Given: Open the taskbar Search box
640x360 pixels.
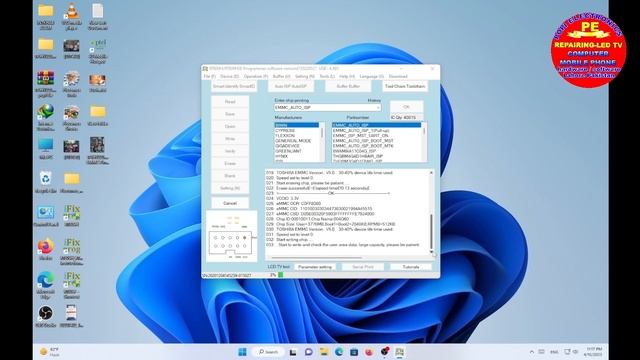Looking at the screenshot, I should point(268,352).
